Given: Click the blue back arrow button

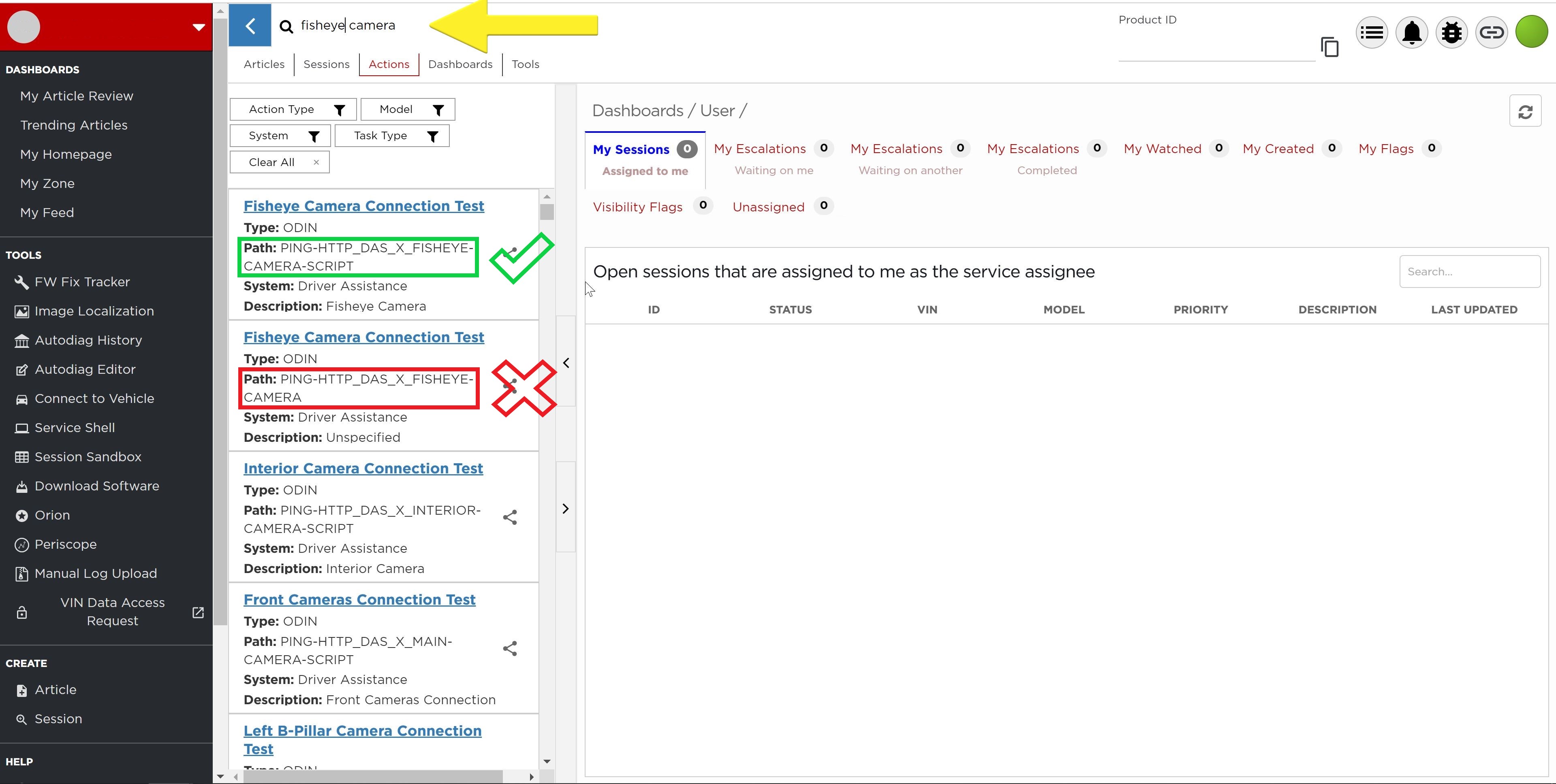Looking at the screenshot, I should click(250, 26).
